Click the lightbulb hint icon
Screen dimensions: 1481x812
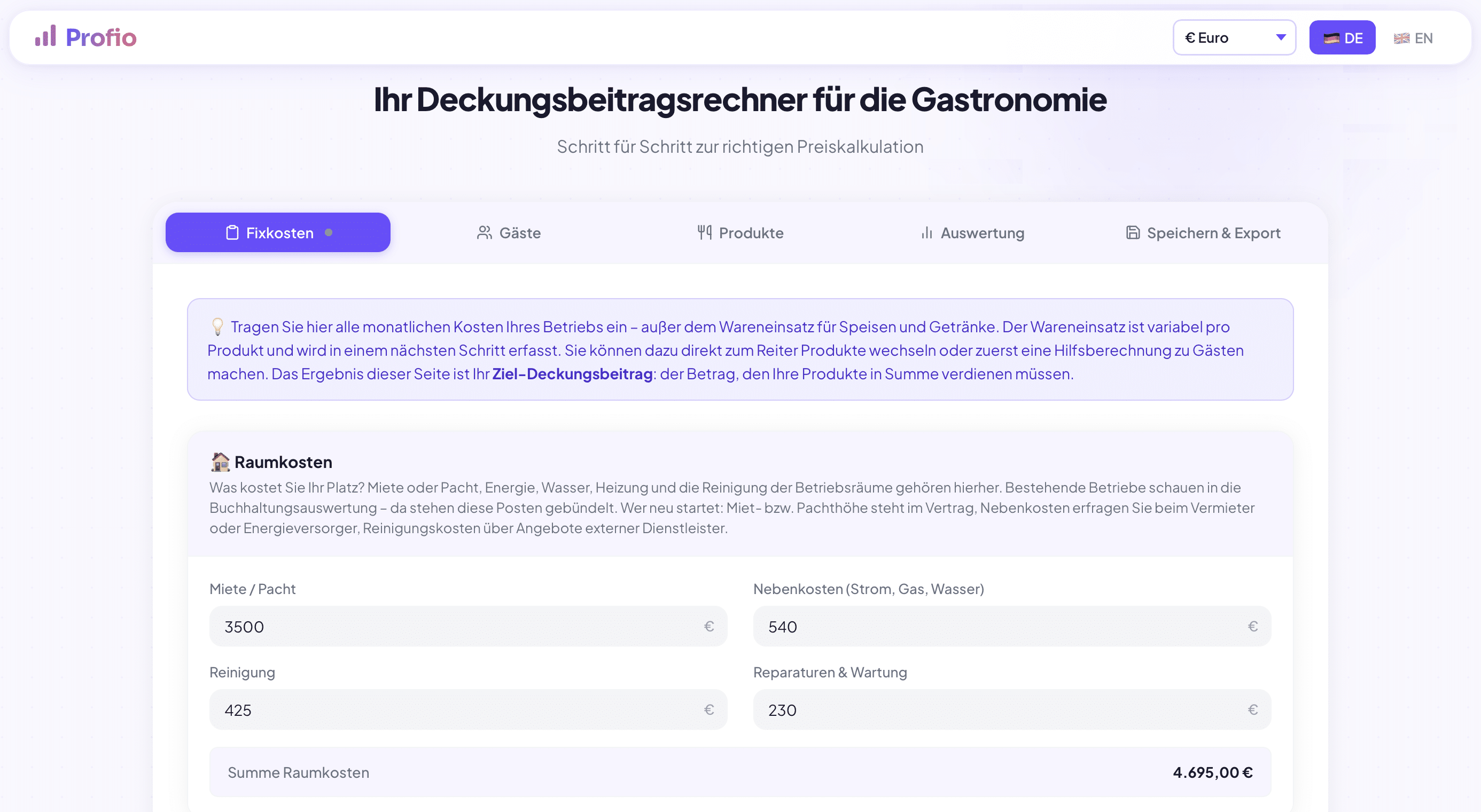pos(217,326)
